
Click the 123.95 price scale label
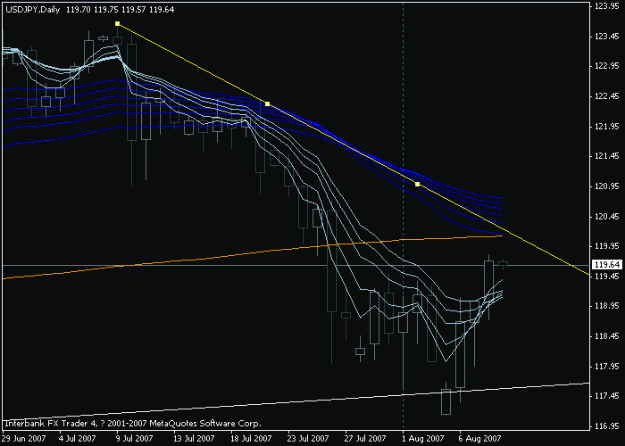(607, 6)
